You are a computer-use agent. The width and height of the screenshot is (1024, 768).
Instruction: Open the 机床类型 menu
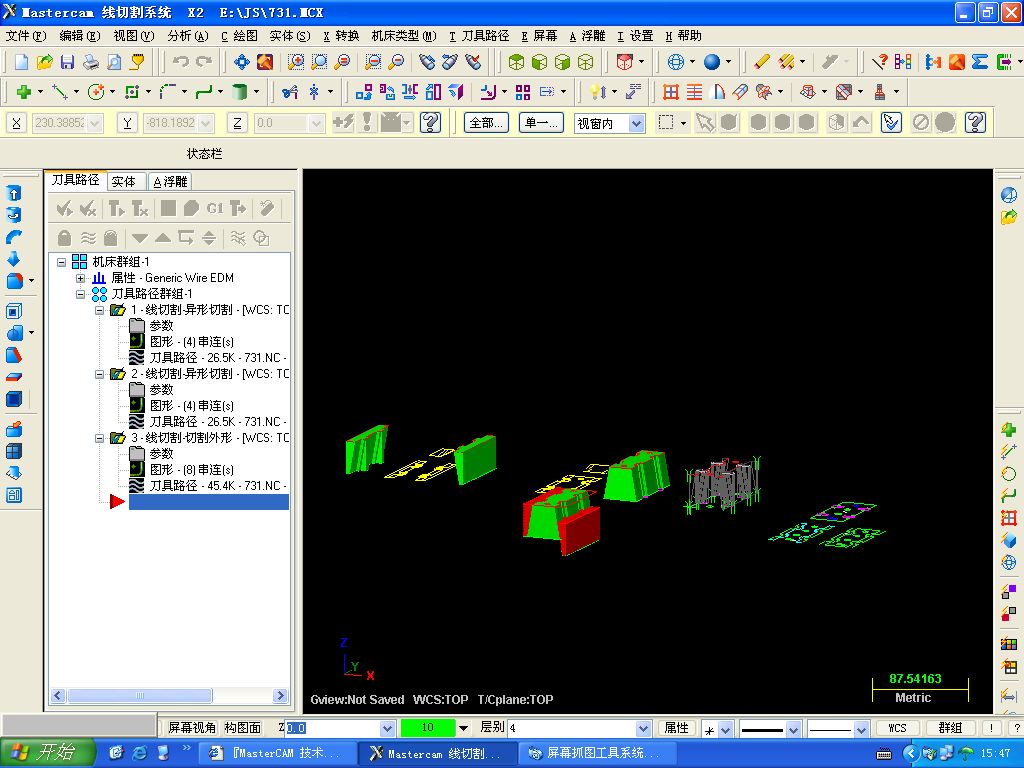coord(404,36)
